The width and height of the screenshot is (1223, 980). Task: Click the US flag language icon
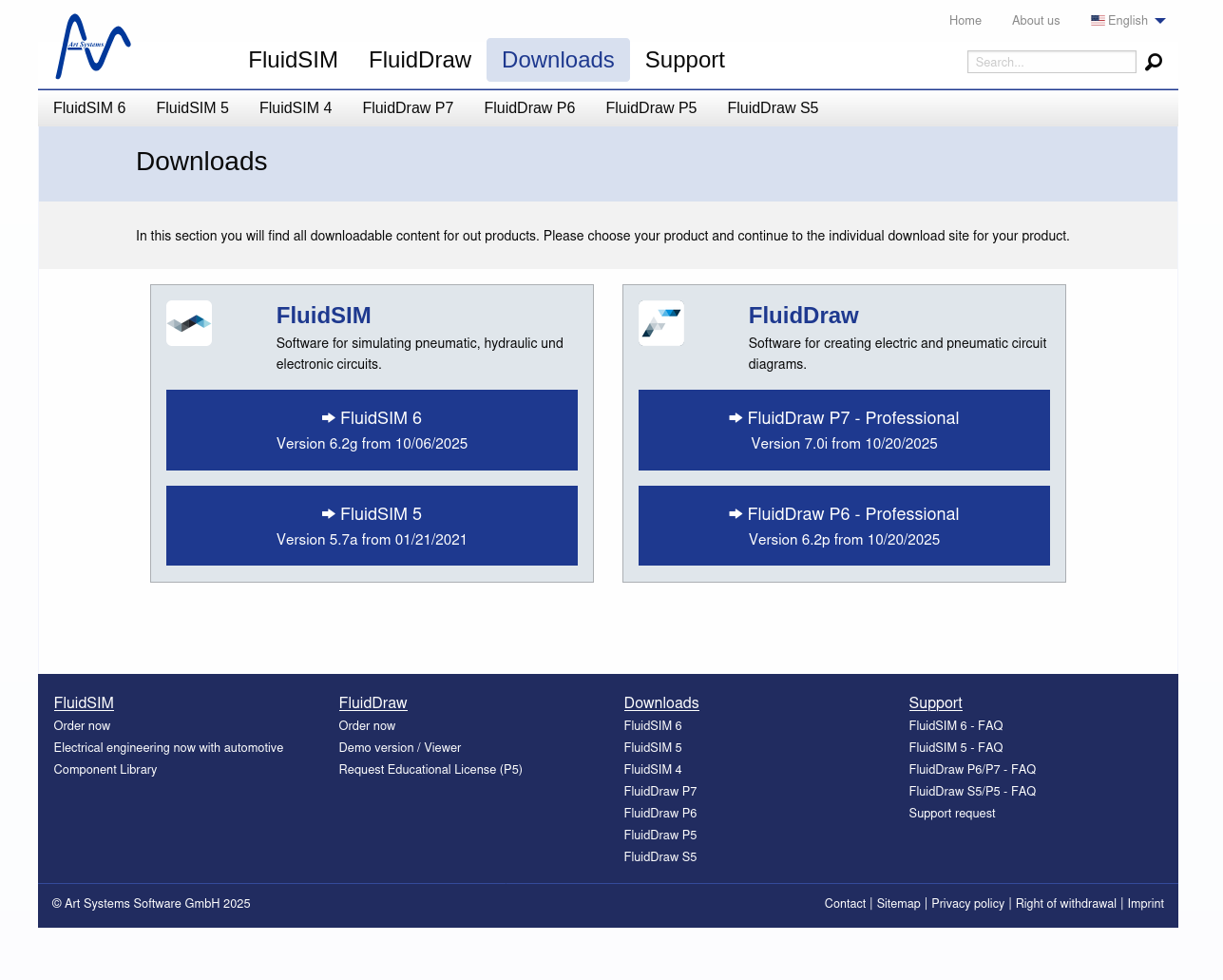[1098, 20]
